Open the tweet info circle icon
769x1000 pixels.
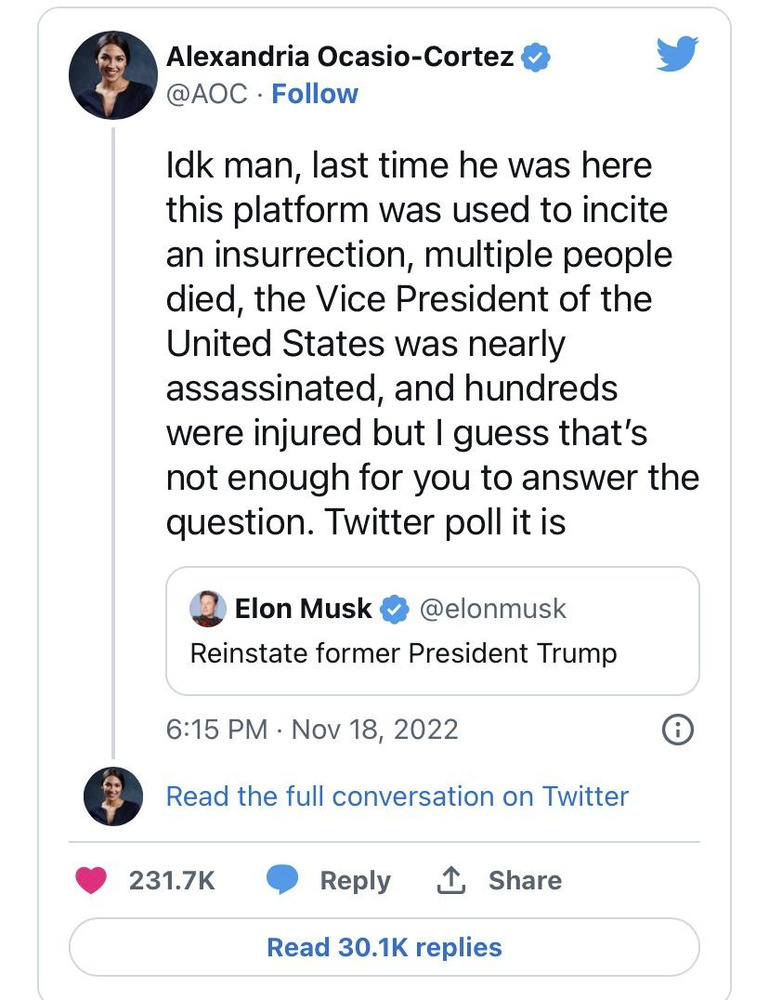(678, 730)
